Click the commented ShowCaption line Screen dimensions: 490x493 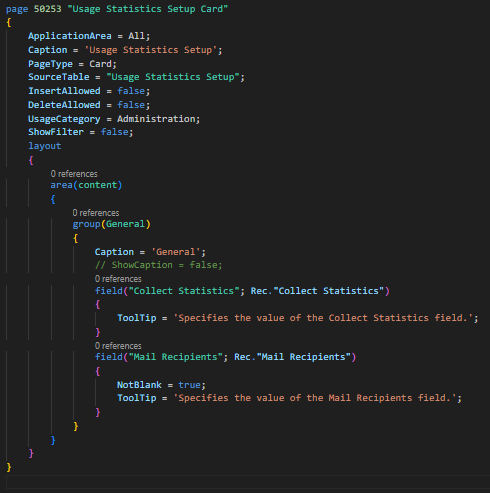coord(158,265)
